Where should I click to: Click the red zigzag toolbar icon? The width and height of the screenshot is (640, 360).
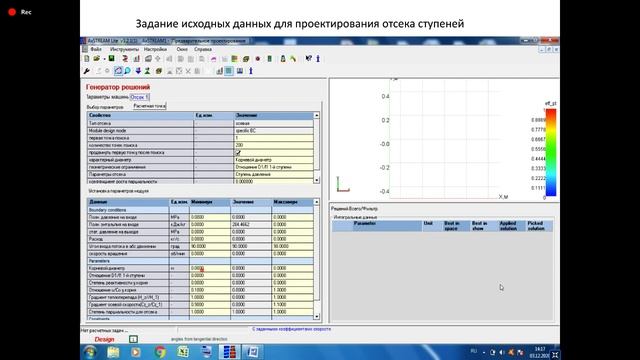(x=125, y=59)
